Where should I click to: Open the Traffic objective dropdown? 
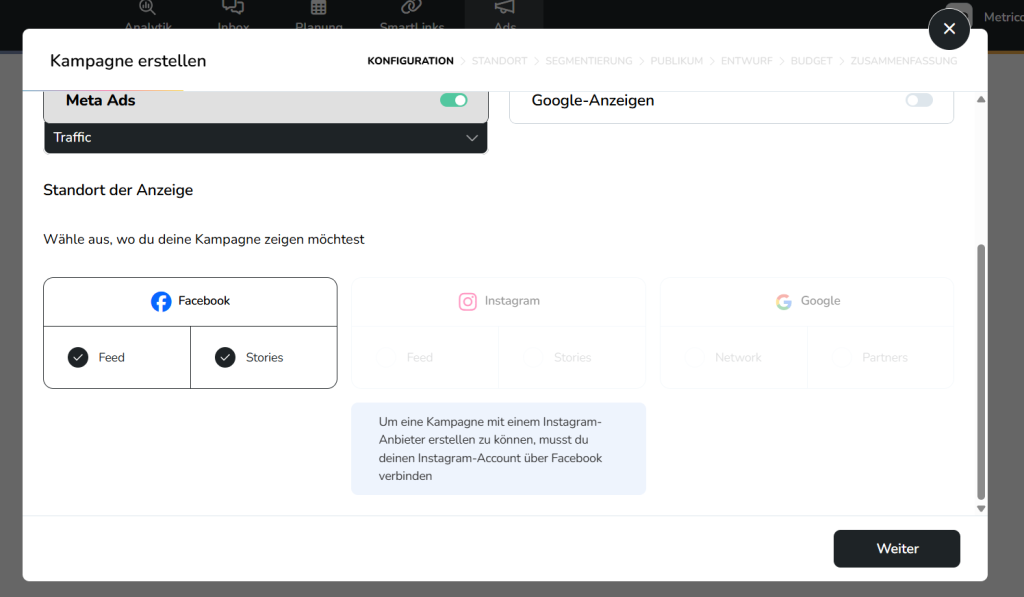[266, 138]
